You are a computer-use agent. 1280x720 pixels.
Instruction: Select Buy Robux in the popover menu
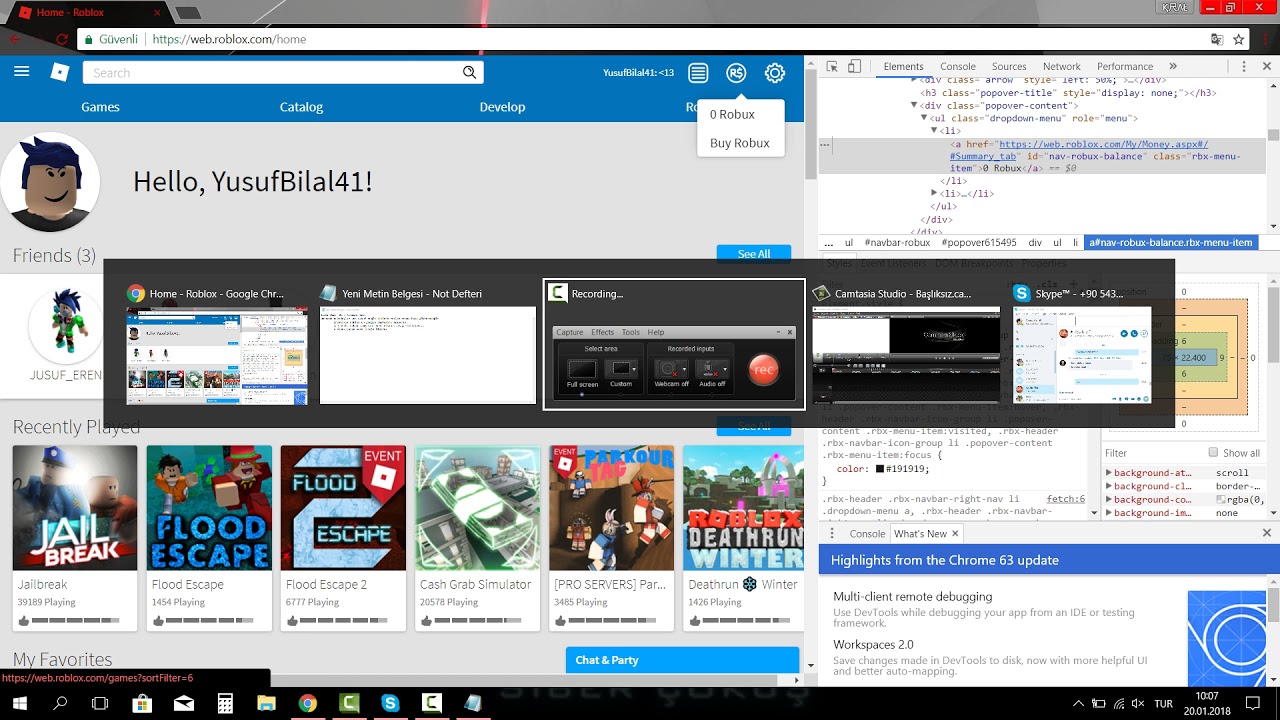[x=740, y=143]
